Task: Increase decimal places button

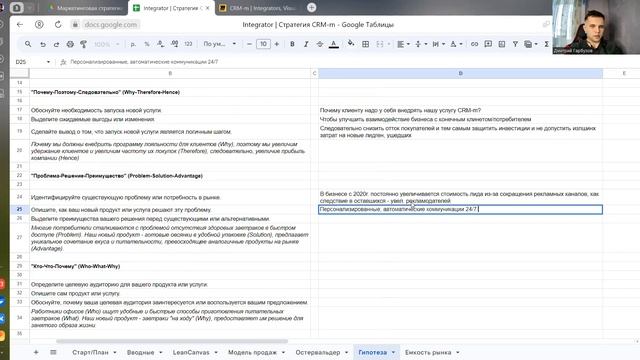Action: tap(174, 44)
